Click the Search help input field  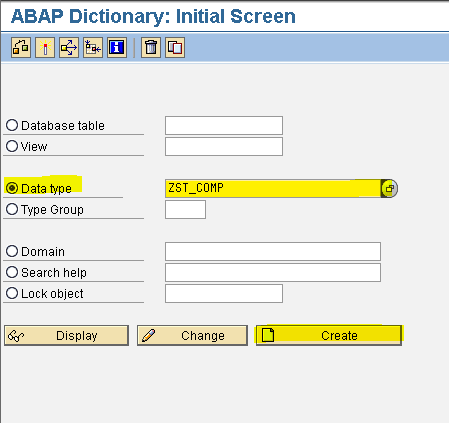[273, 272]
